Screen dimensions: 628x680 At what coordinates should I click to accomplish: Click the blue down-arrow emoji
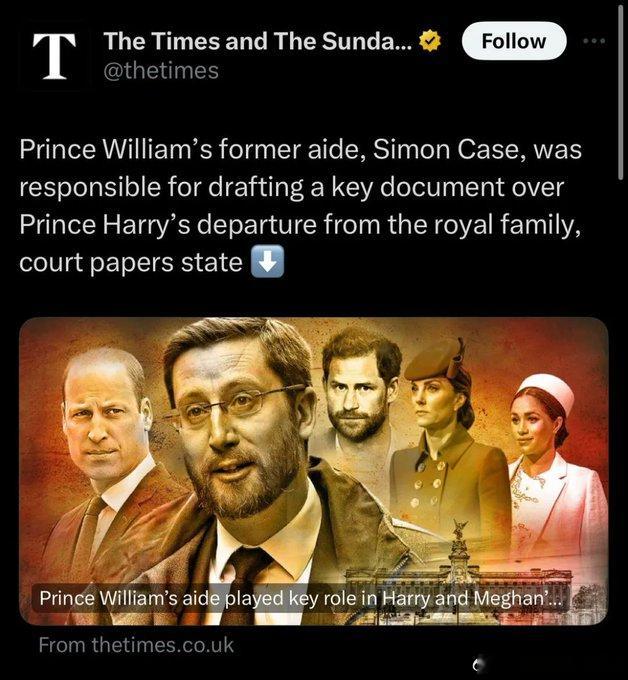[x=268, y=262]
